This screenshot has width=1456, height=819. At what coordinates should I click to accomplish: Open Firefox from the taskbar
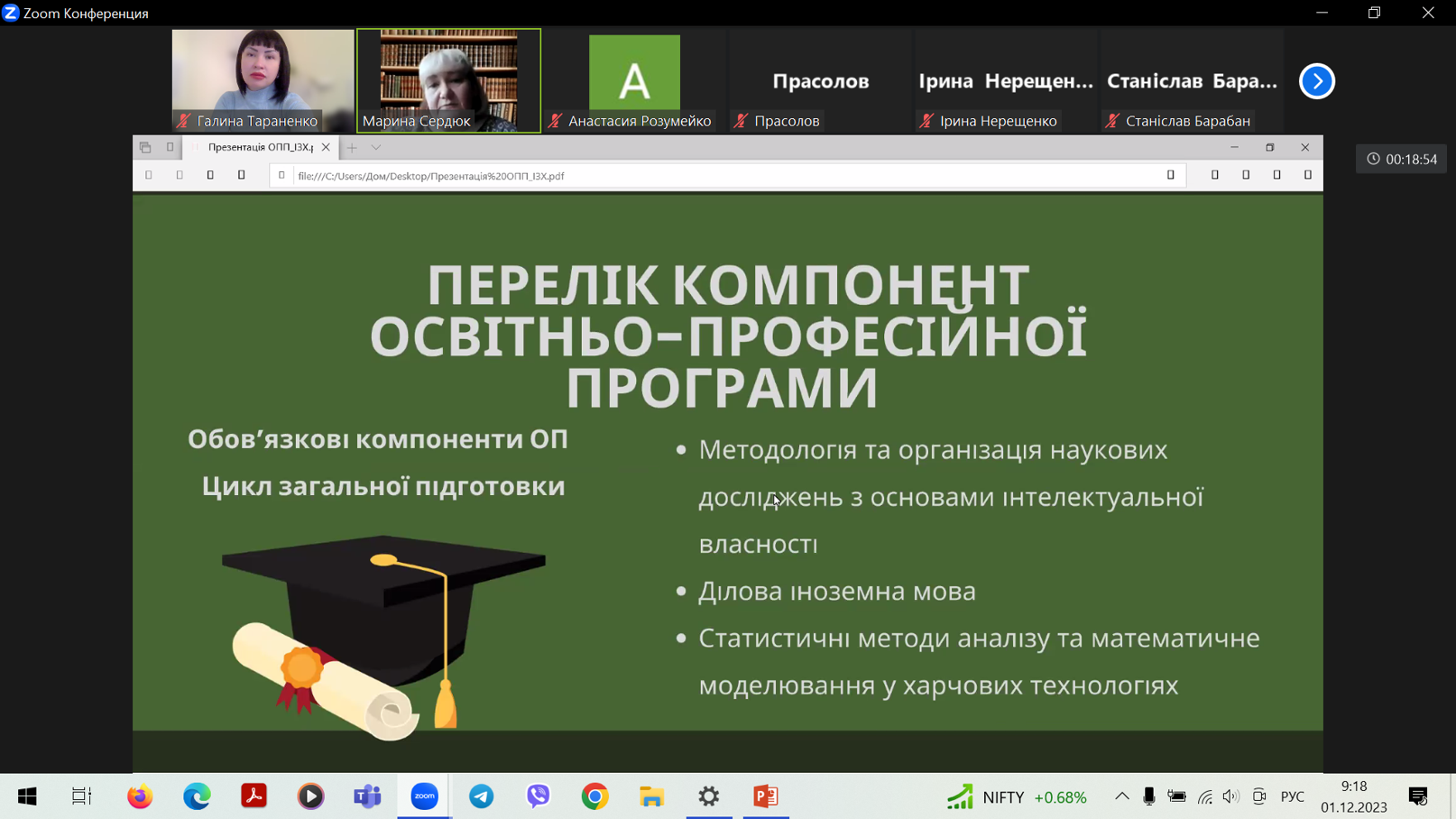(x=140, y=796)
